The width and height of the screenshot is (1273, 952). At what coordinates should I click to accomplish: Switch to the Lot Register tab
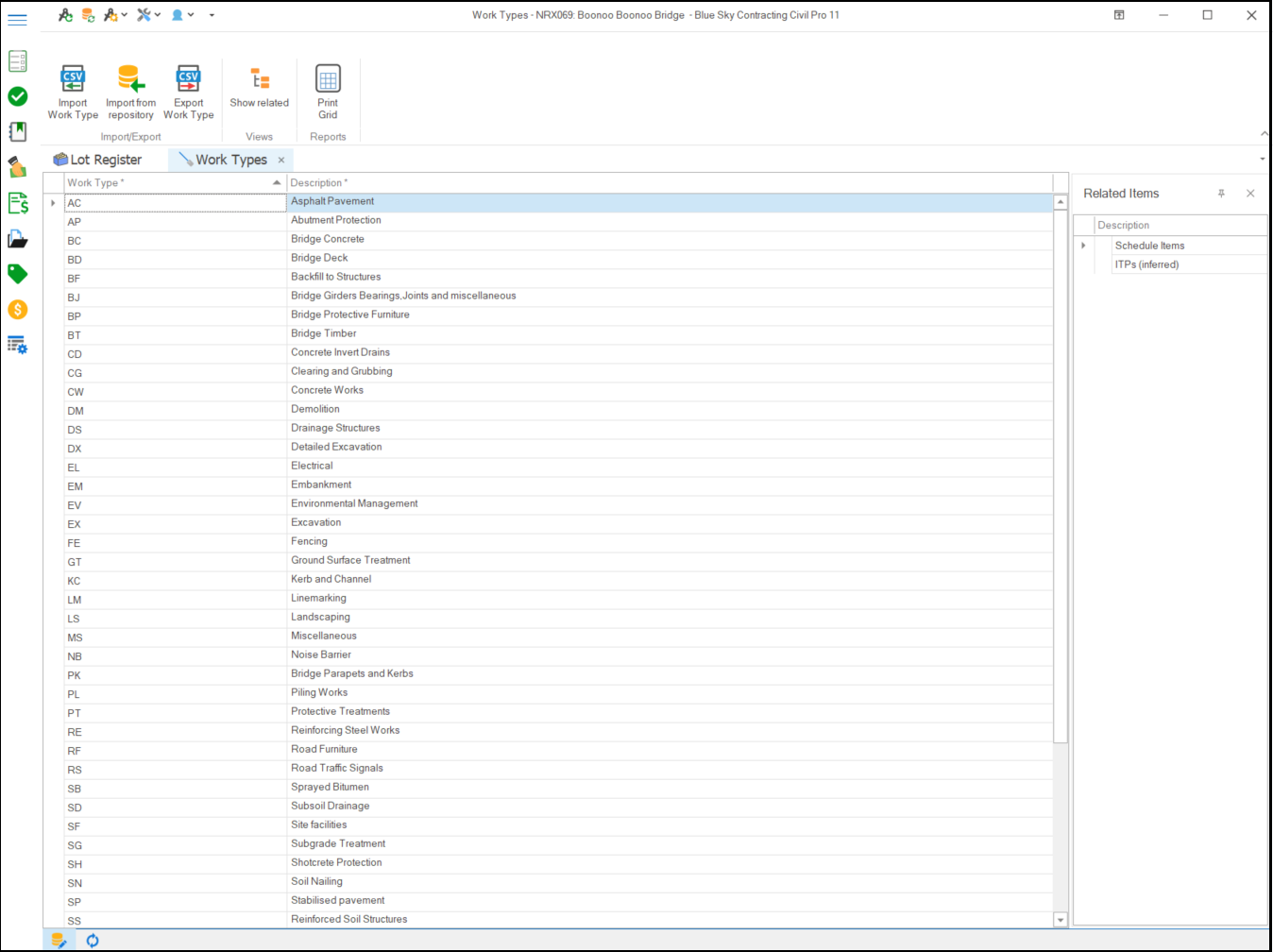pos(98,161)
